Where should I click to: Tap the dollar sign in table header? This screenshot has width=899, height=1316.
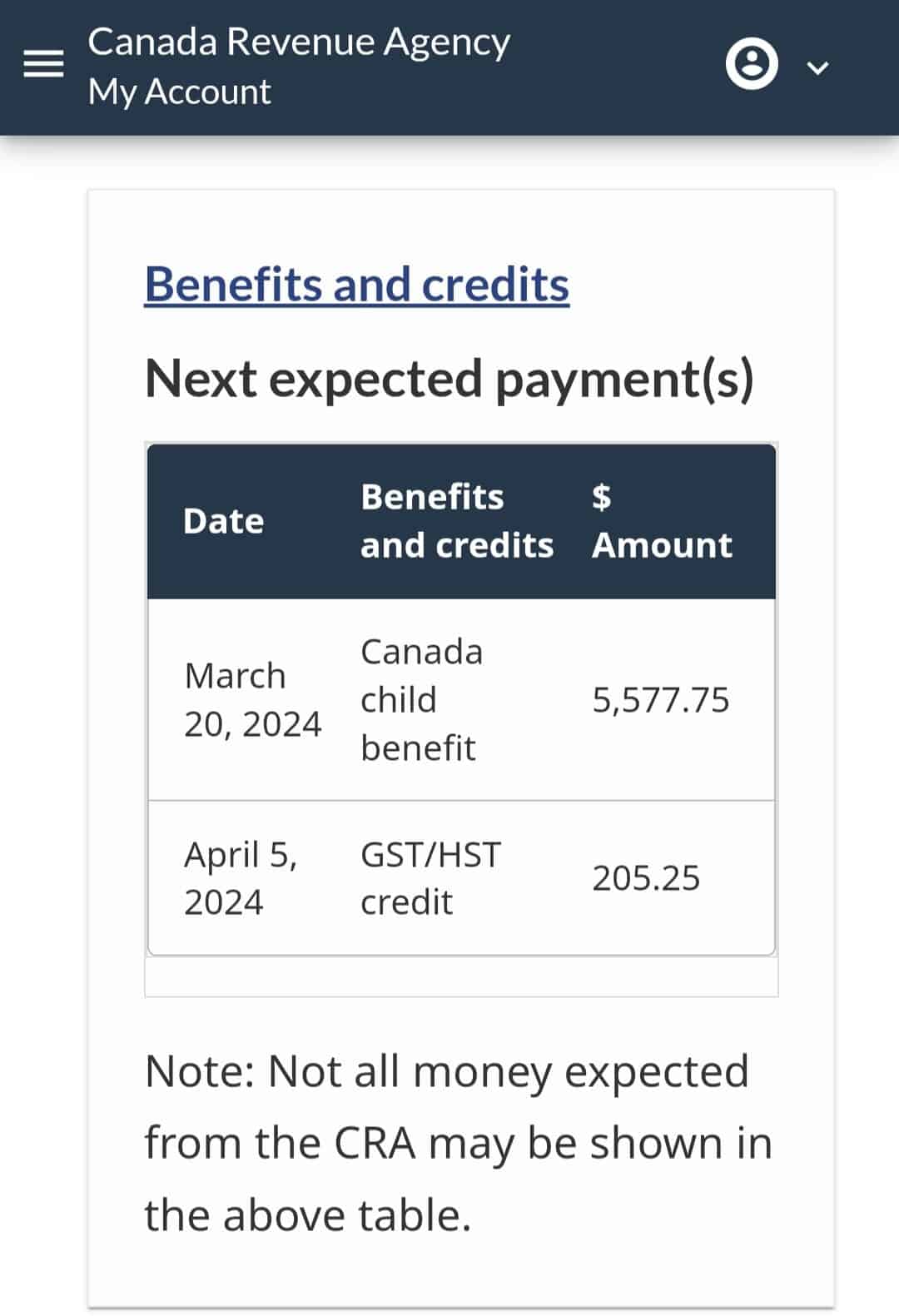[601, 497]
